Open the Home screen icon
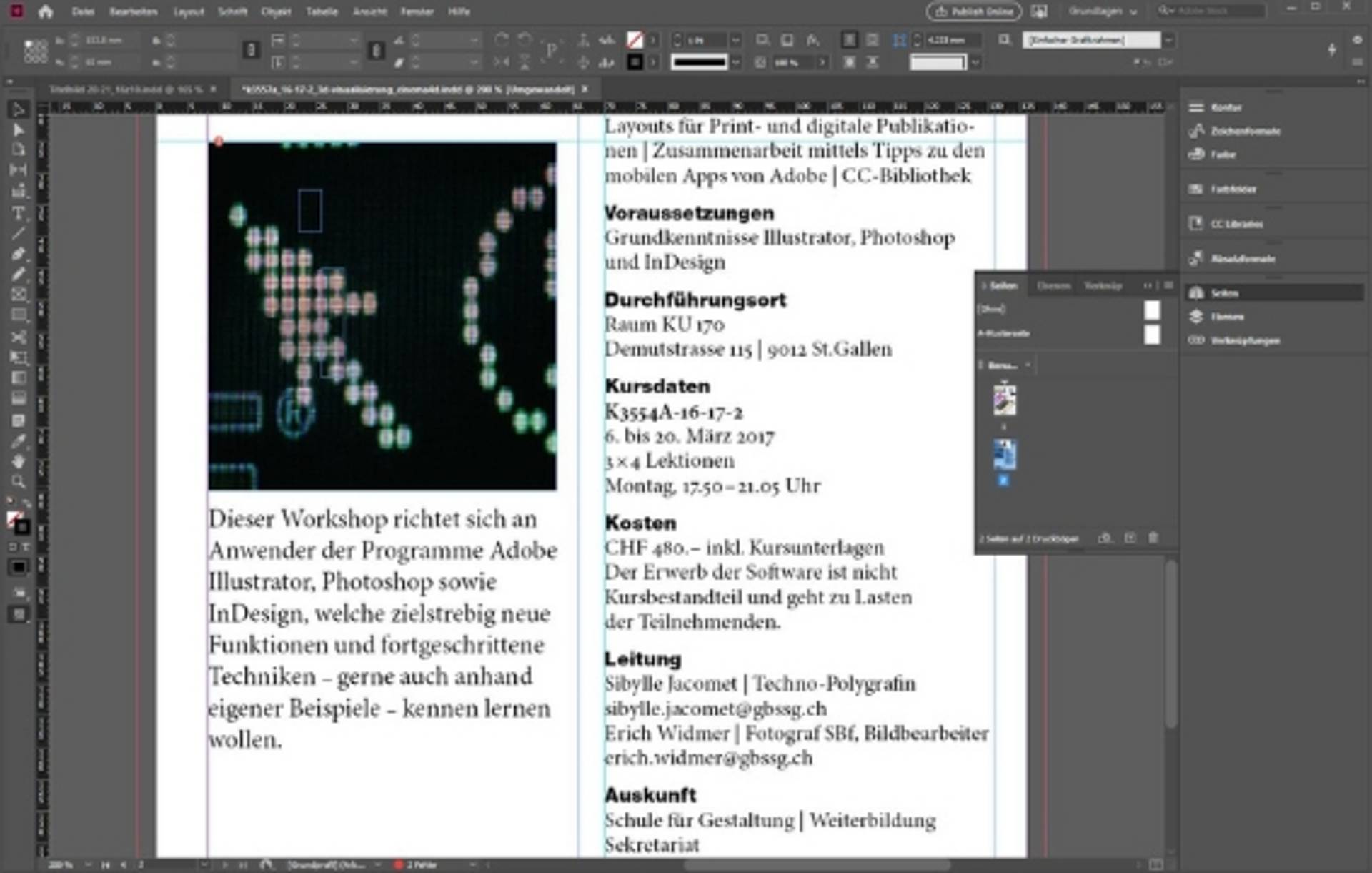The image size is (1372, 873). 46,11
